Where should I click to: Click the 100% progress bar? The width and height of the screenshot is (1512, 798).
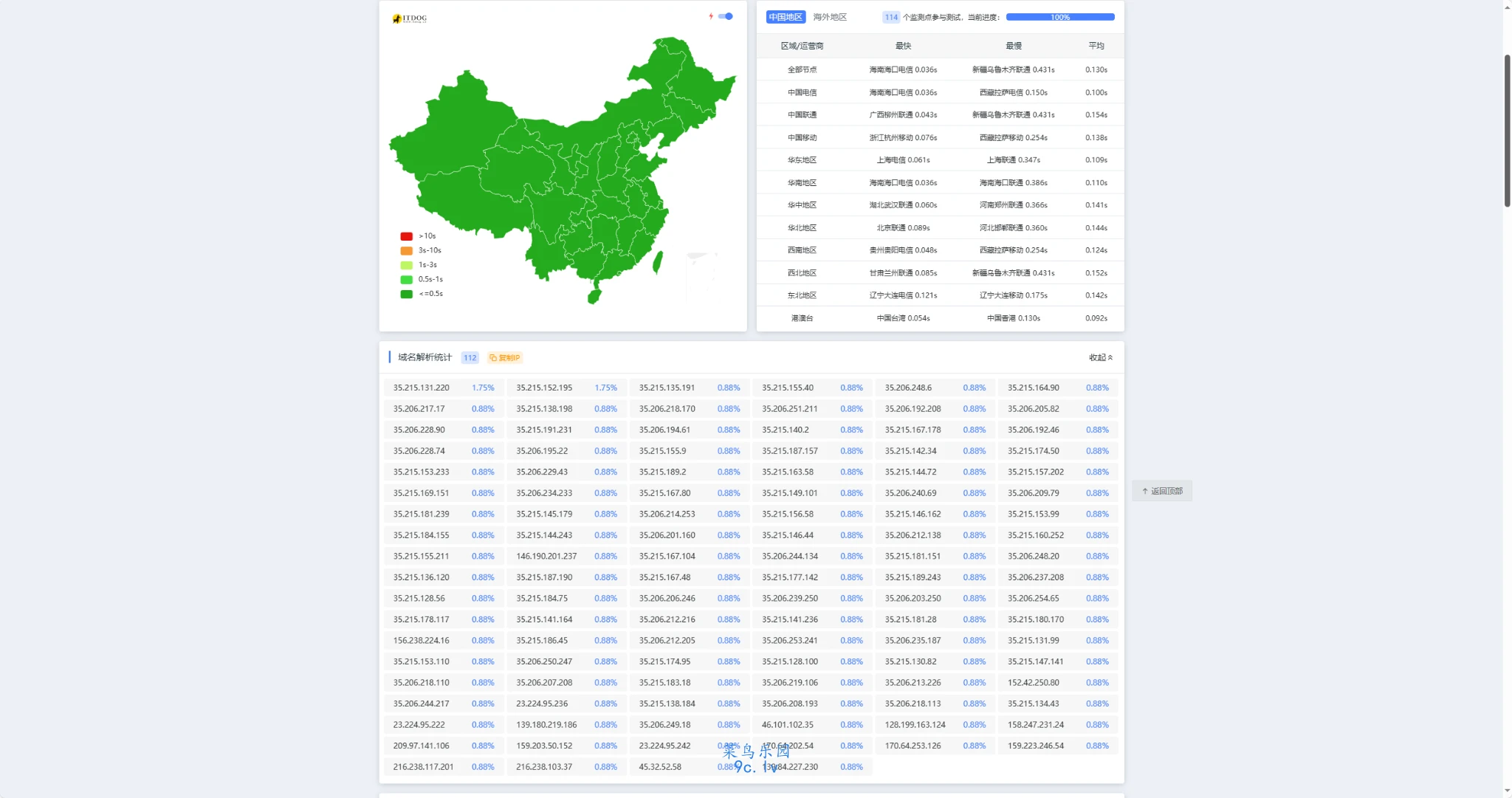(1059, 17)
